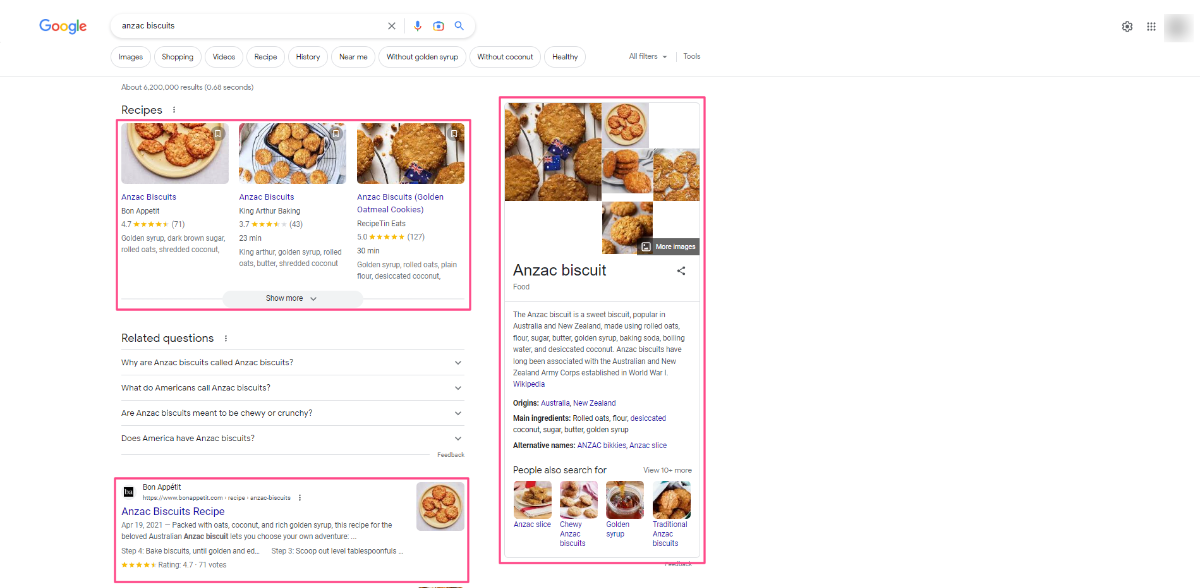Open Anzac Biscuits Golden Oatmeal Cookies recipe

(x=401, y=203)
